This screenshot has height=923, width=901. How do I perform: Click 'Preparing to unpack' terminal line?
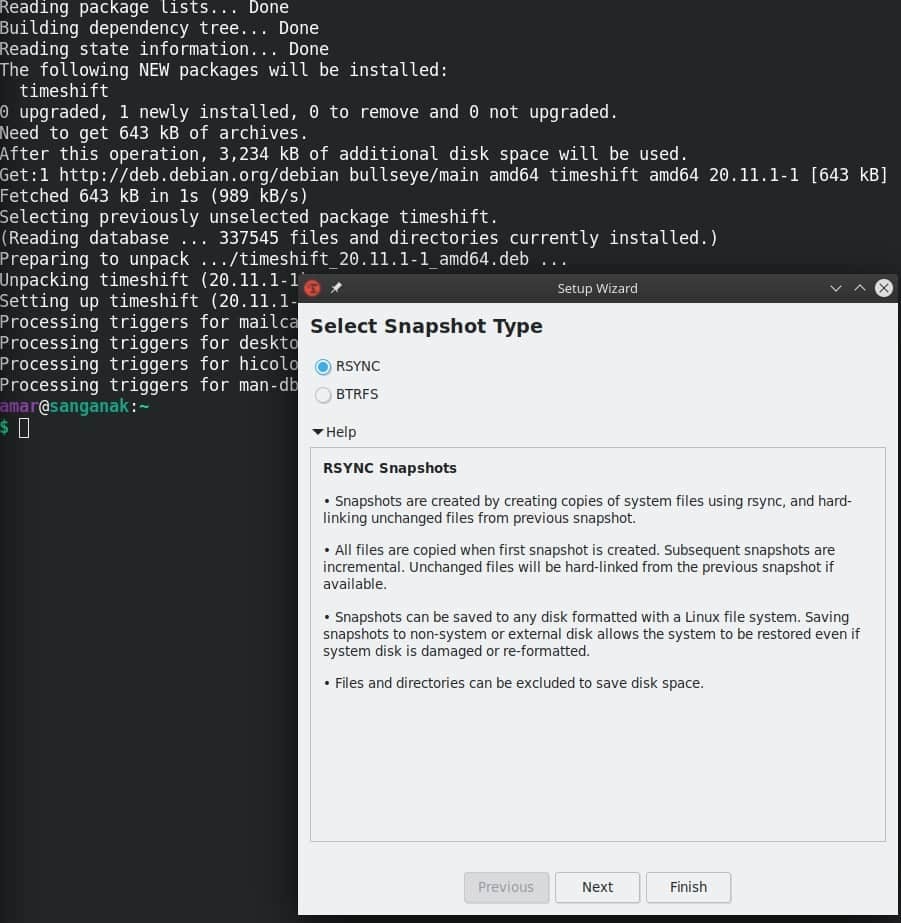click(284, 259)
